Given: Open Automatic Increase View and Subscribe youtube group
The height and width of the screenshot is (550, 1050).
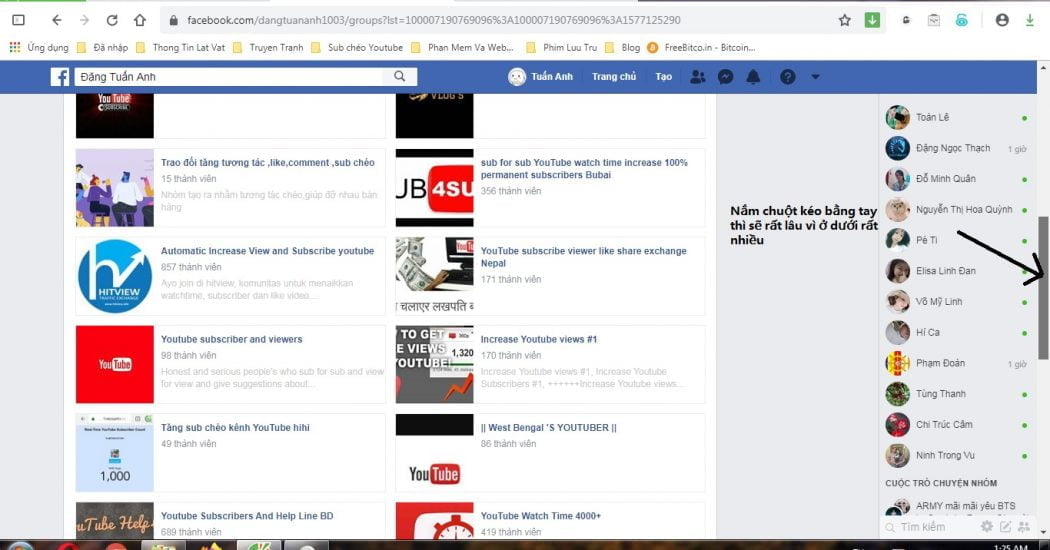Looking at the screenshot, I should [267, 251].
